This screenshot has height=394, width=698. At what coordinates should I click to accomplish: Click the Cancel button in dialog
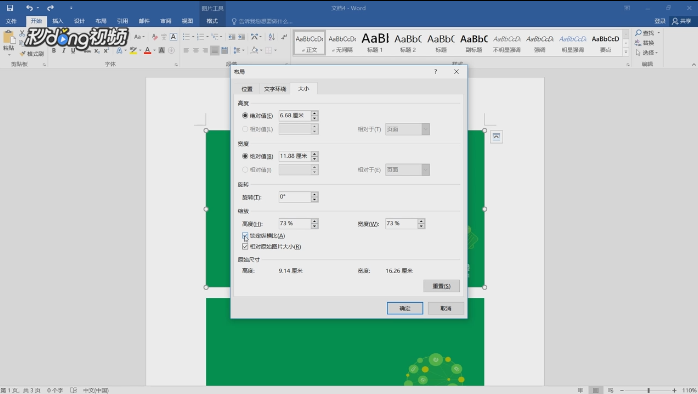coord(446,308)
